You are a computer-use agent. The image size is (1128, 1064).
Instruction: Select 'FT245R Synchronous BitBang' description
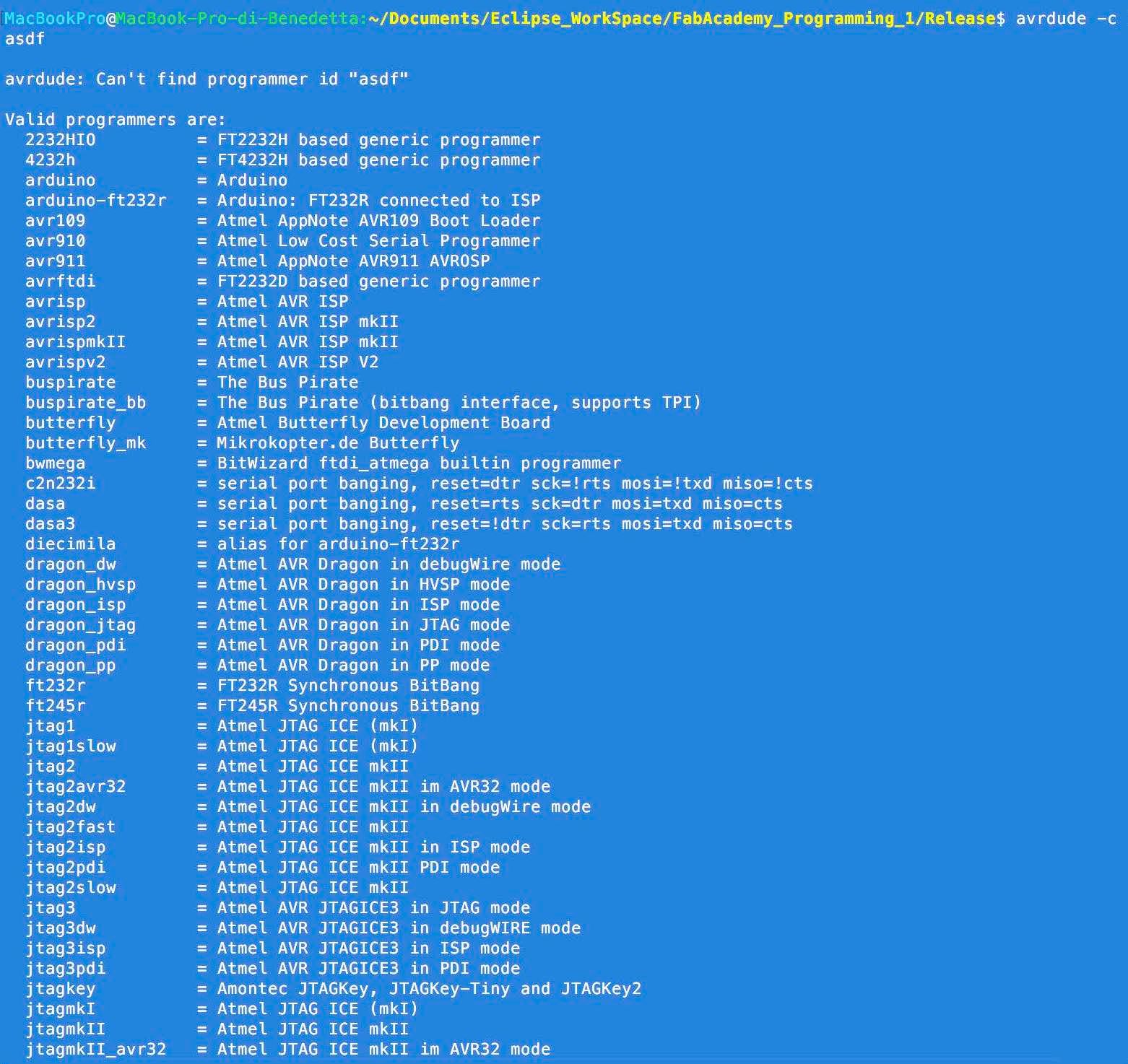click(x=348, y=706)
